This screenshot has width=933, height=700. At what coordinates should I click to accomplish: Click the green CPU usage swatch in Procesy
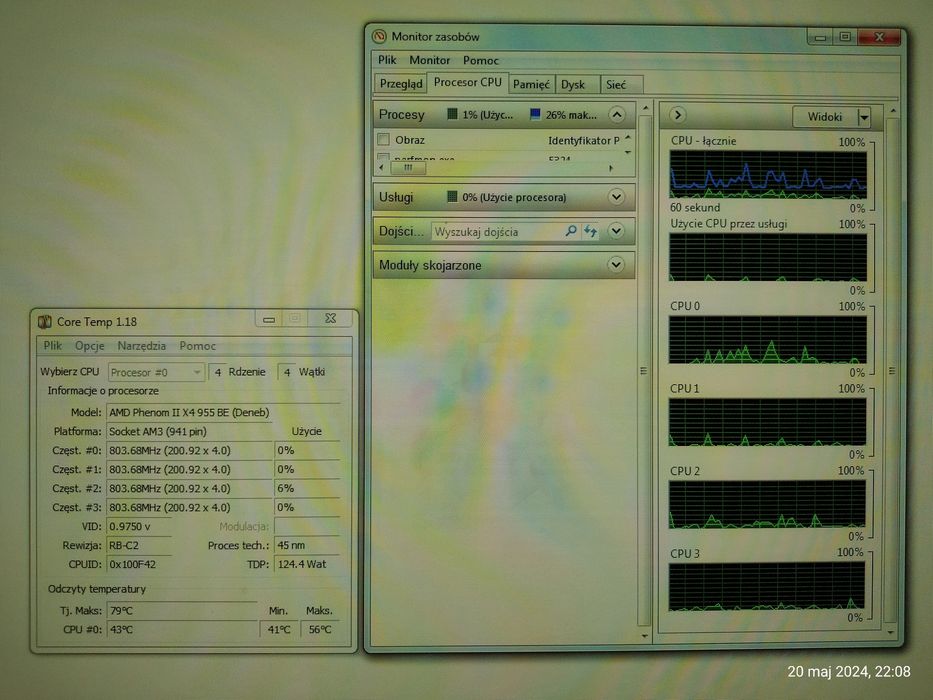[452, 114]
